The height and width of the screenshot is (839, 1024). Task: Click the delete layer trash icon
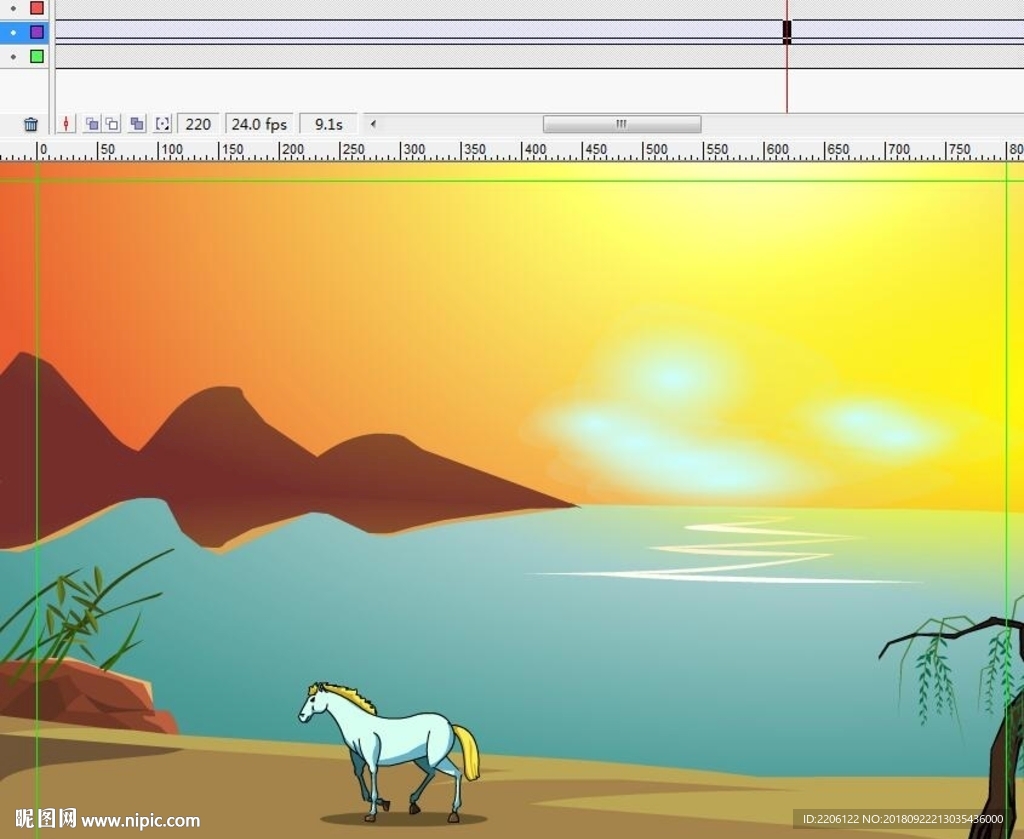(31, 124)
